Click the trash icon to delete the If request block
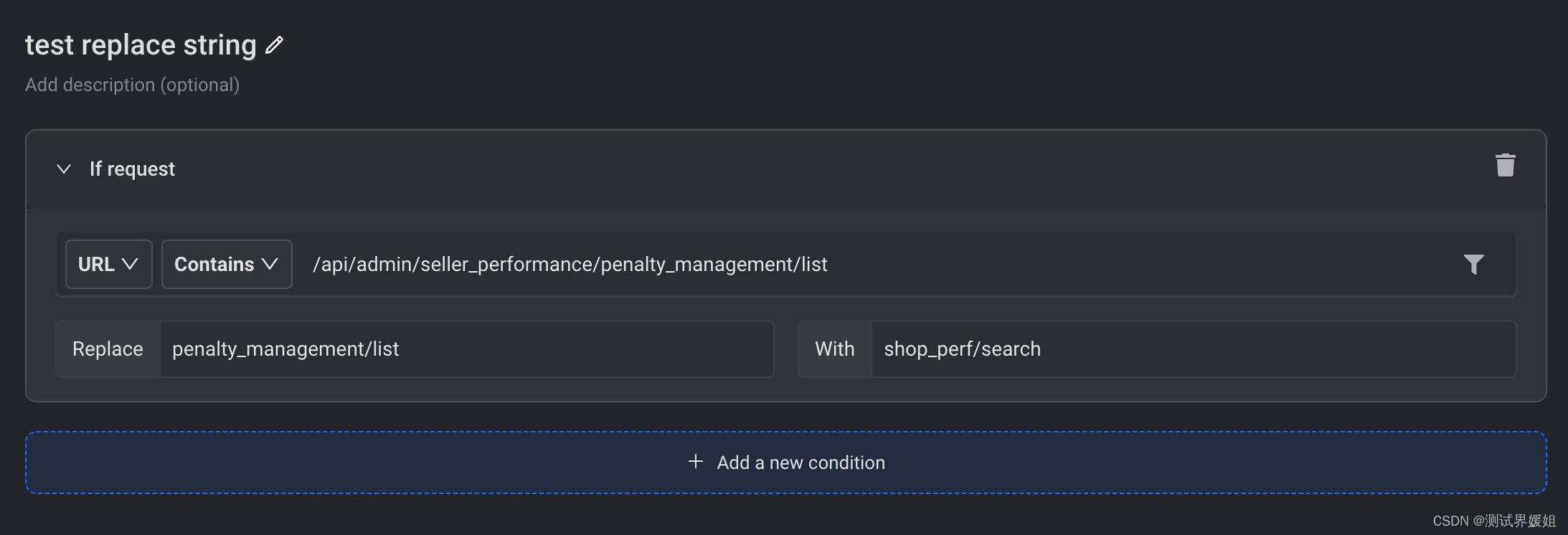Screen dimensions: 1568x535 (x=1505, y=164)
